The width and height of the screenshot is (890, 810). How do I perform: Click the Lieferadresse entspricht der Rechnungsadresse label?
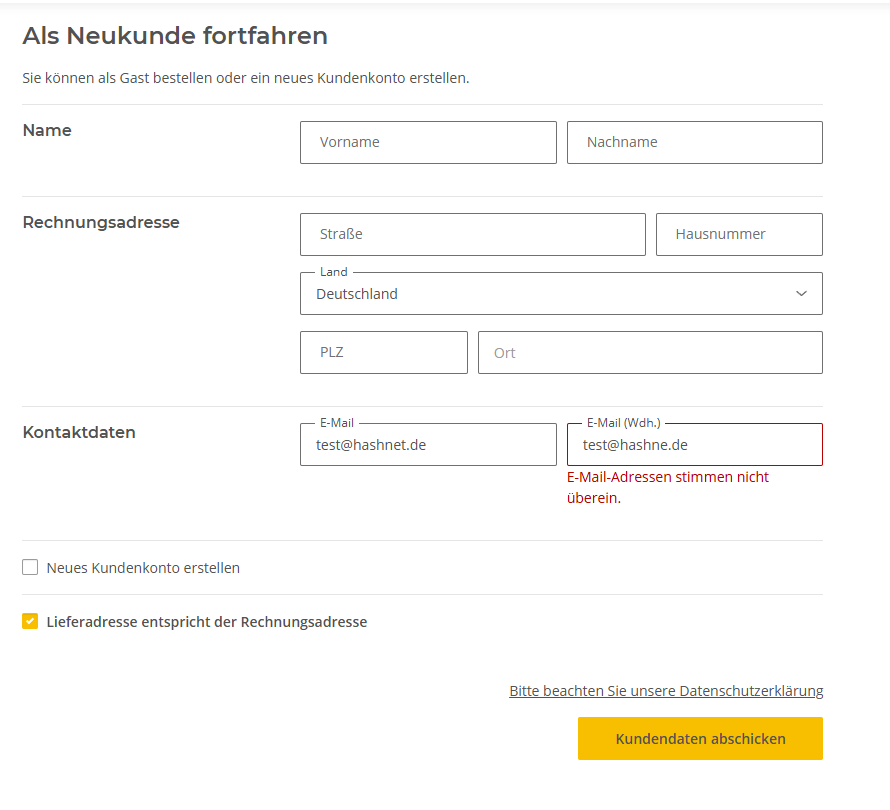(x=207, y=622)
